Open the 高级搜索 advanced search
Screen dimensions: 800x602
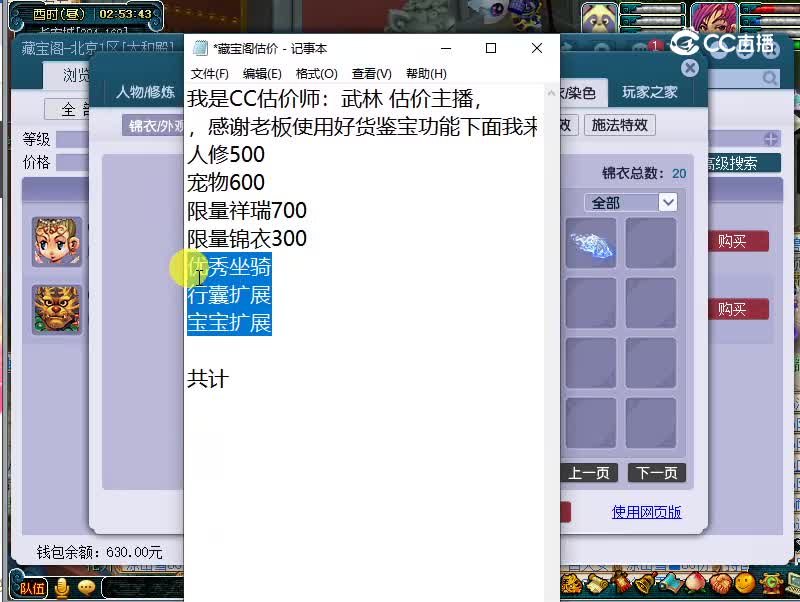pyautogui.click(x=743, y=163)
